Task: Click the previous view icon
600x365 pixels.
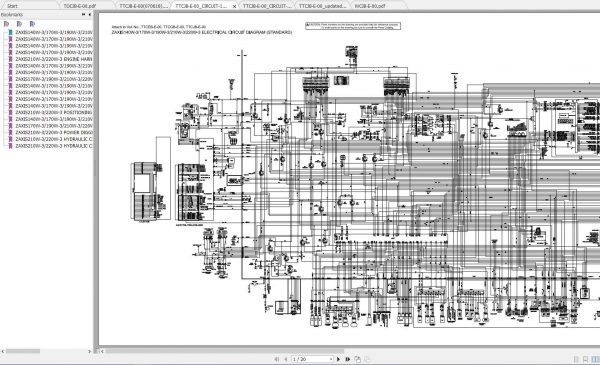Action: pyautogui.click(x=357, y=359)
